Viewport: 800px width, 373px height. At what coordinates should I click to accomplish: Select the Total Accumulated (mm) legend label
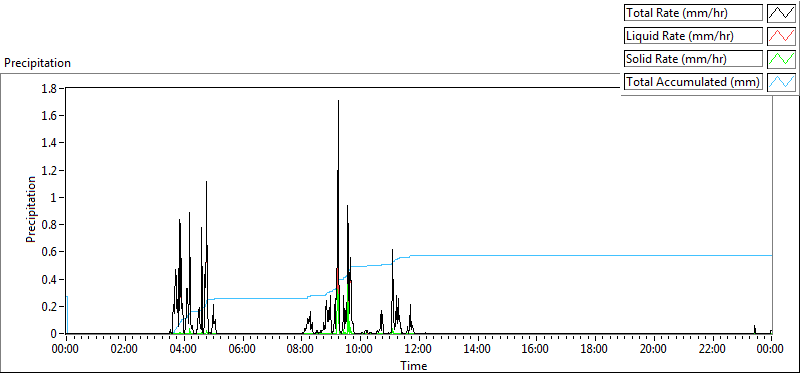click(x=693, y=82)
